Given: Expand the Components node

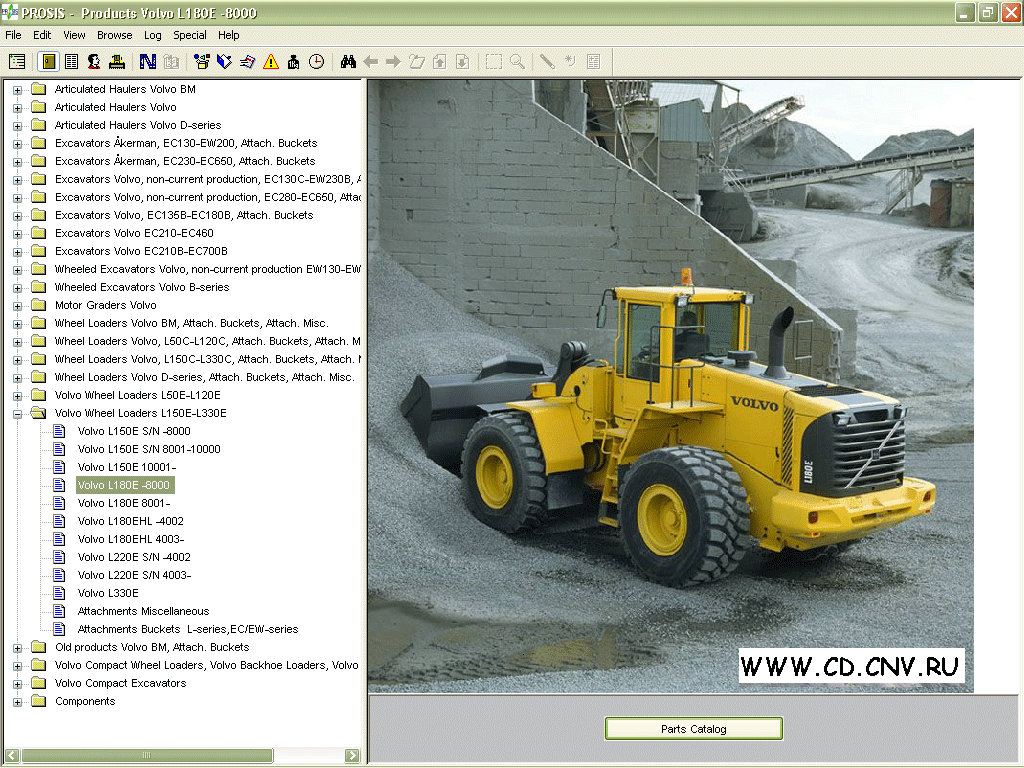Looking at the screenshot, I should [x=18, y=702].
